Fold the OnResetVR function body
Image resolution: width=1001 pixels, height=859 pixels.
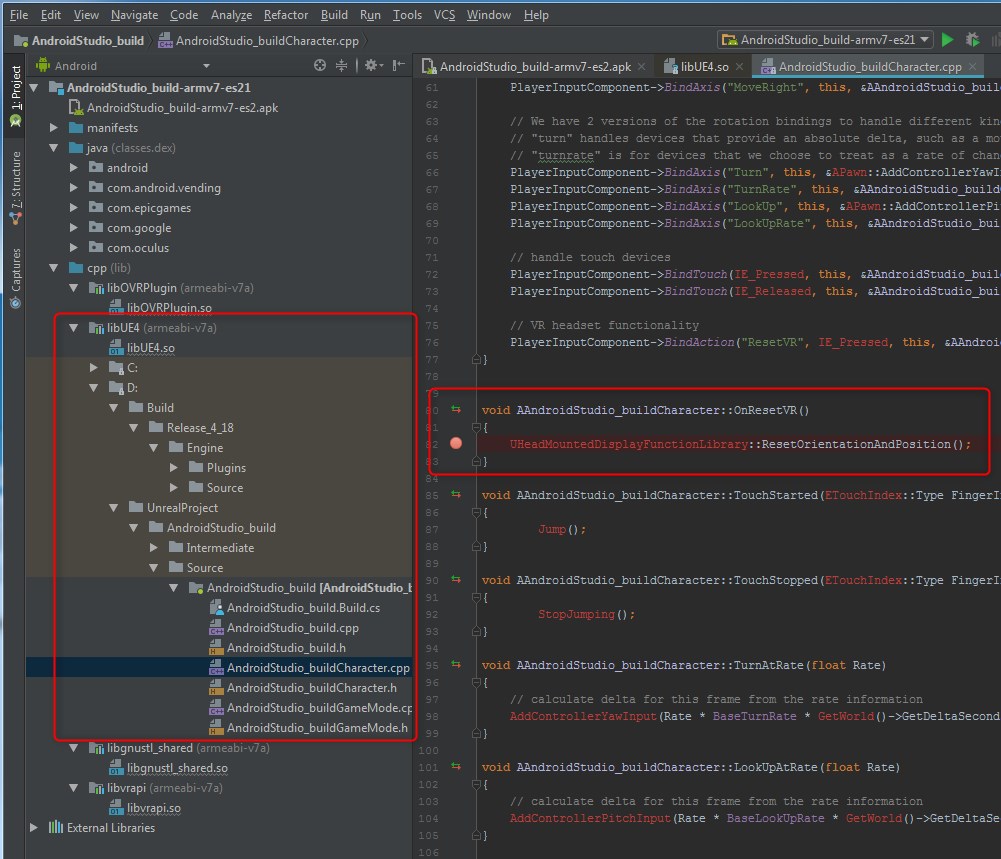tap(476, 427)
